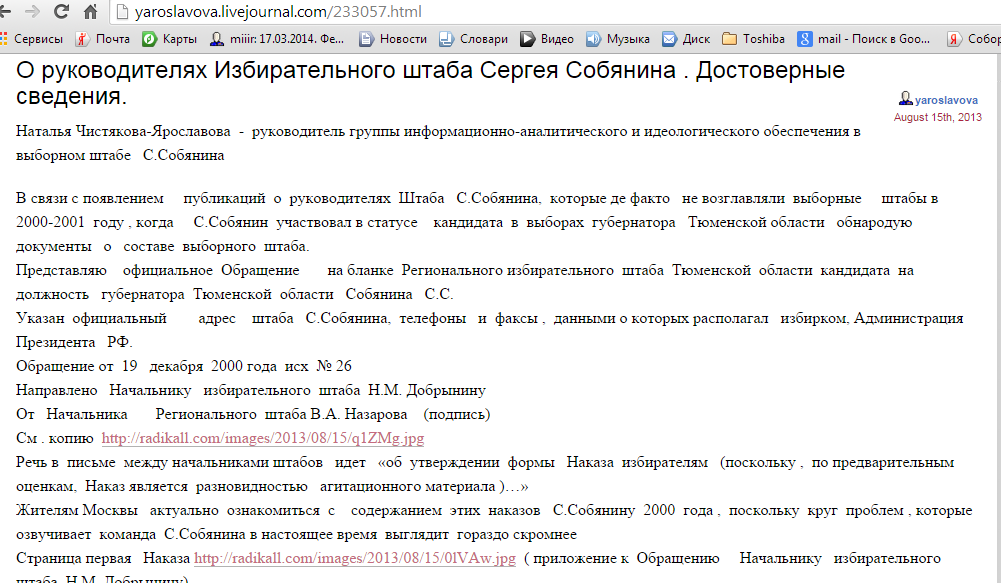This screenshot has height=583, width=1001.
Task: Open the Музыка bookmark
Action: coord(618,39)
